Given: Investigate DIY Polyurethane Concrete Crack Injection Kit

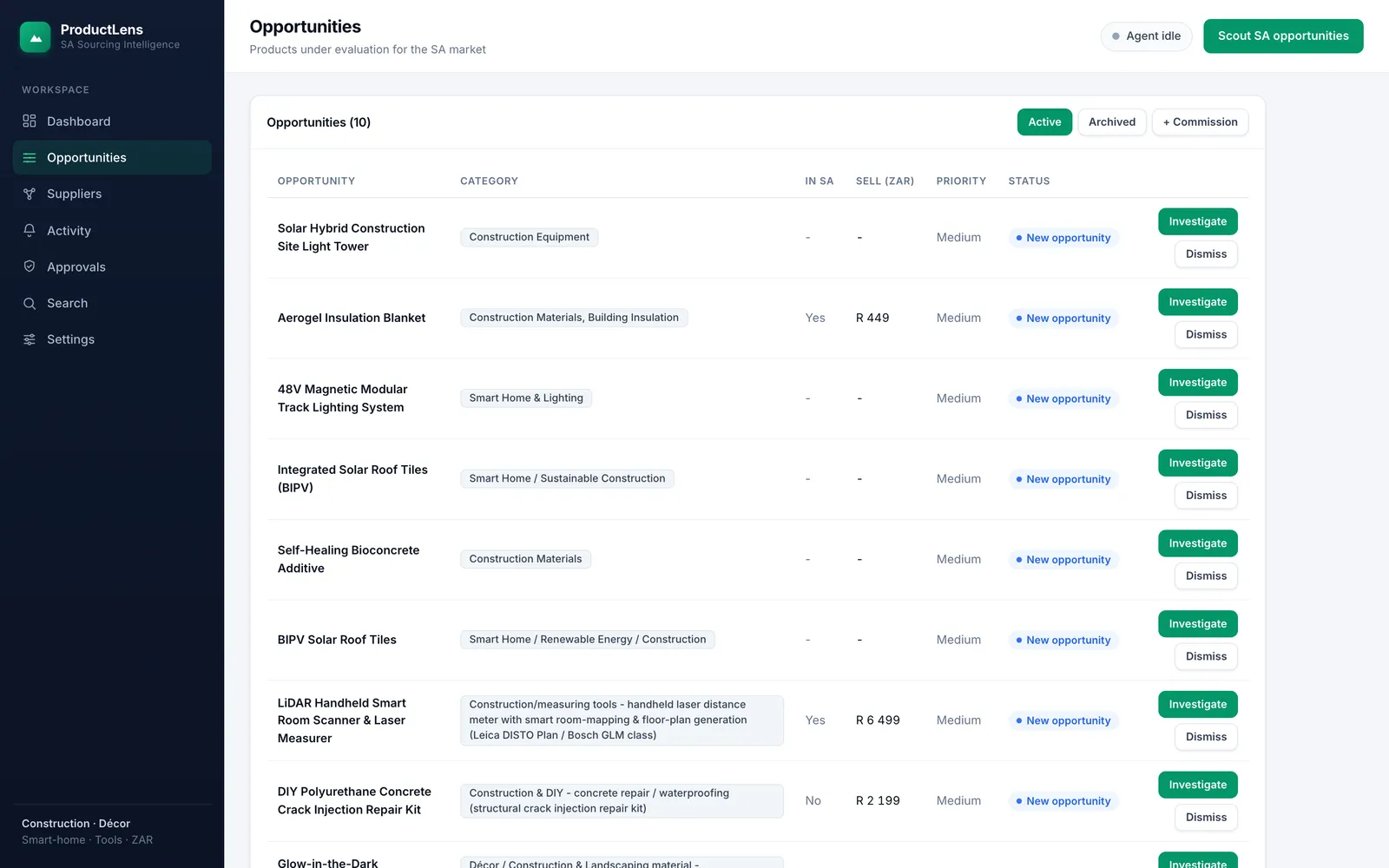Looking at the screenshot, I should (1197, 785).
